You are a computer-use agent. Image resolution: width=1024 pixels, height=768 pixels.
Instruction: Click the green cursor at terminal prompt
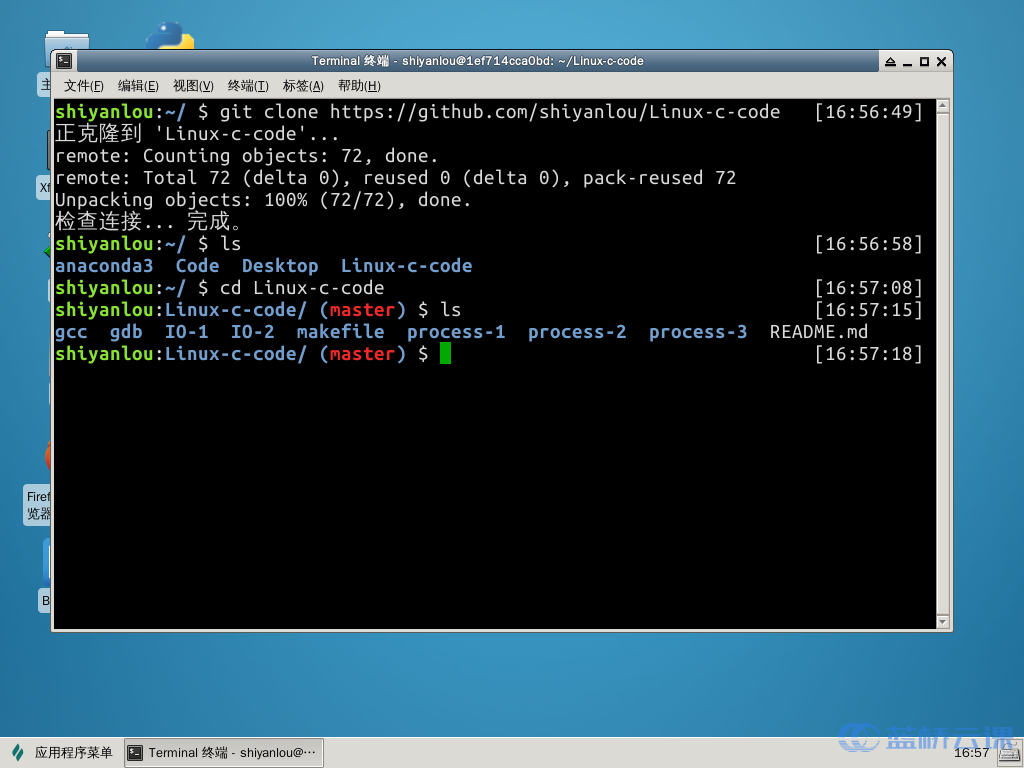tap(445, 354)
